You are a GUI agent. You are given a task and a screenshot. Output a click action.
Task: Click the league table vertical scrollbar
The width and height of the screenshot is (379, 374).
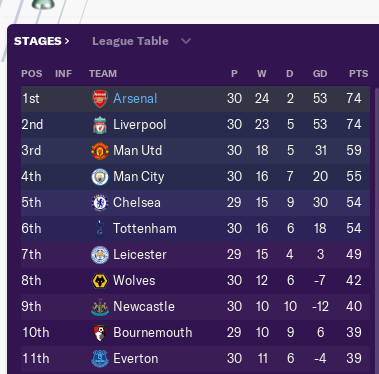pyautogui.click(x=376, y=230)
